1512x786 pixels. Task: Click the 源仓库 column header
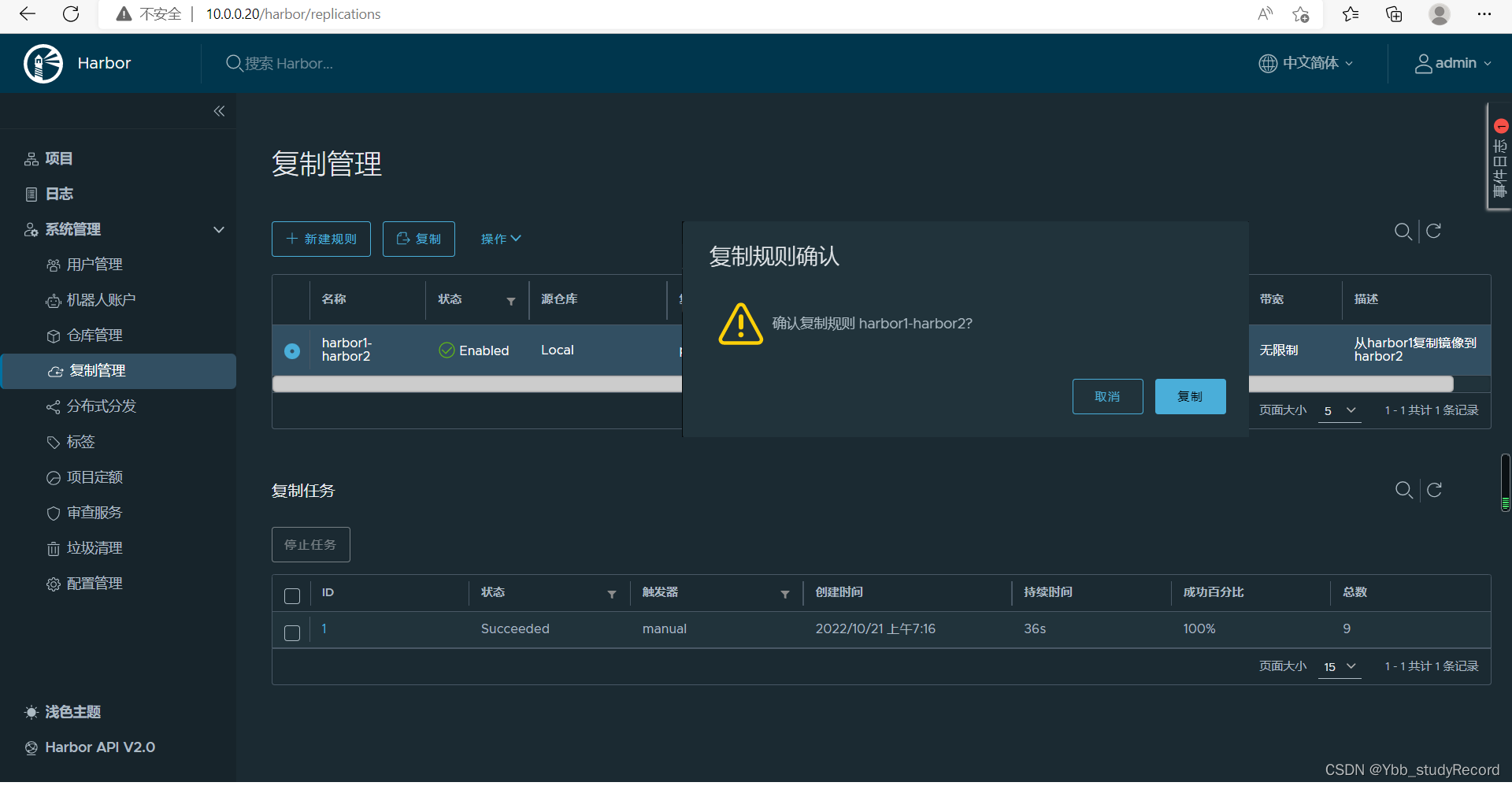pos(559,299)
